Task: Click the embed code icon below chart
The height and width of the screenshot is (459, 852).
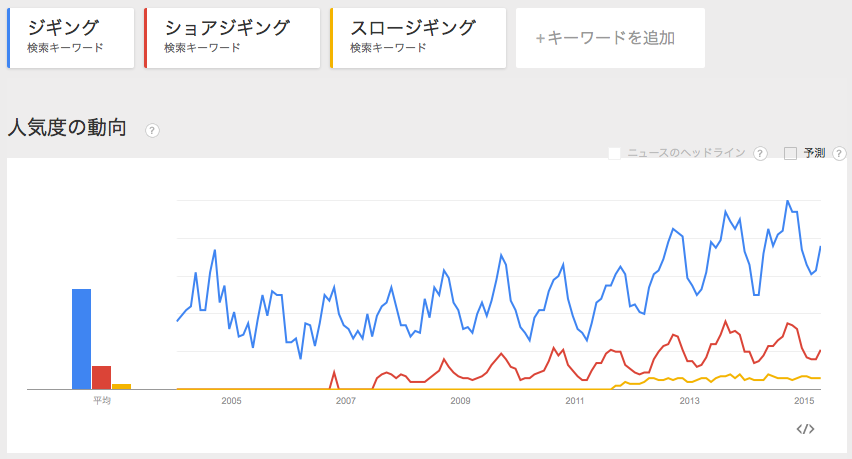Action: (805, 429)
